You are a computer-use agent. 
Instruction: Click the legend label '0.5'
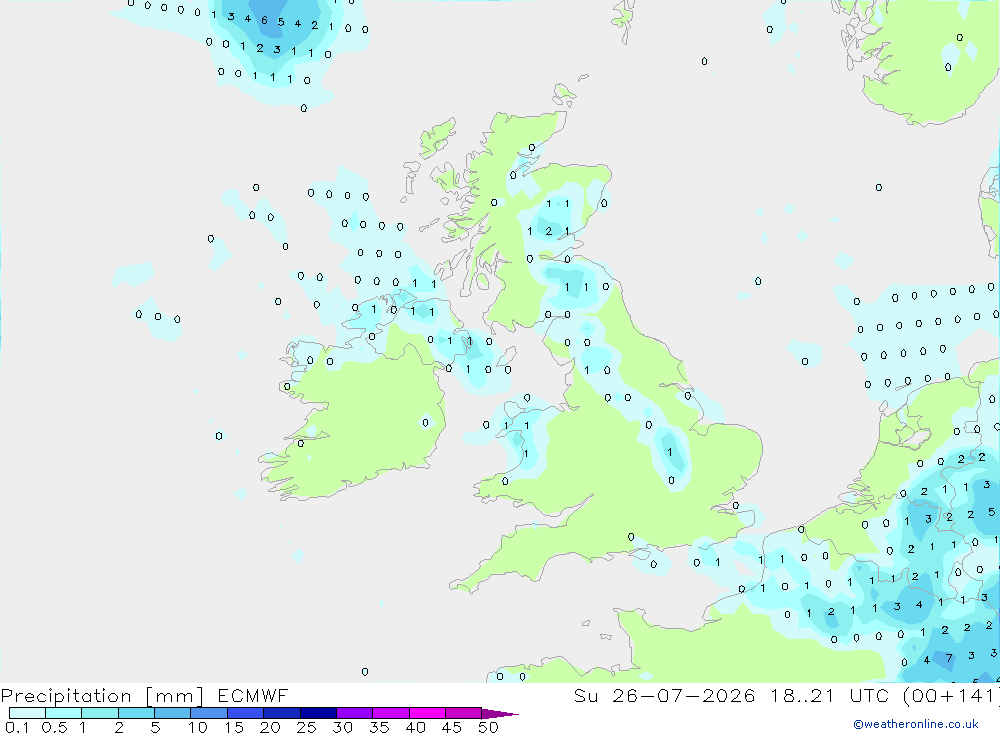tap(54, 727)
